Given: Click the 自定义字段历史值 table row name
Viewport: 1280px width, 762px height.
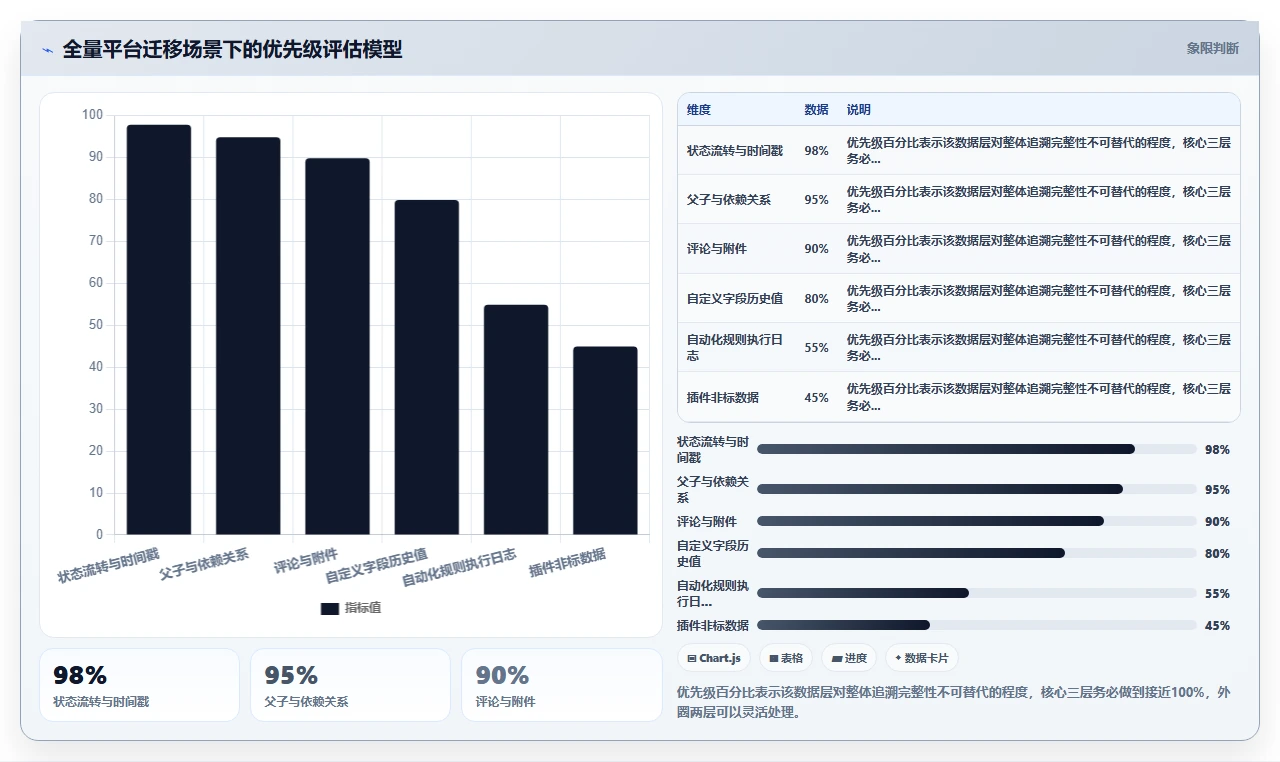Looking at the screenshot, I should pyautogui.click(x=735, y=299).
